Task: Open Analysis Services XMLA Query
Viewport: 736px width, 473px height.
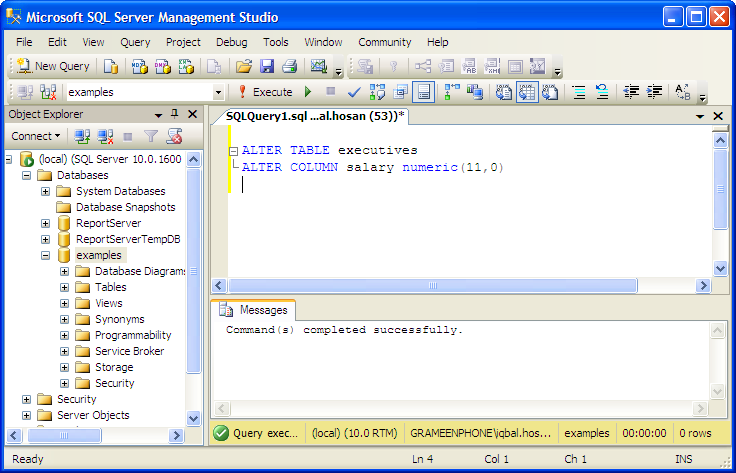Action: 186,67
